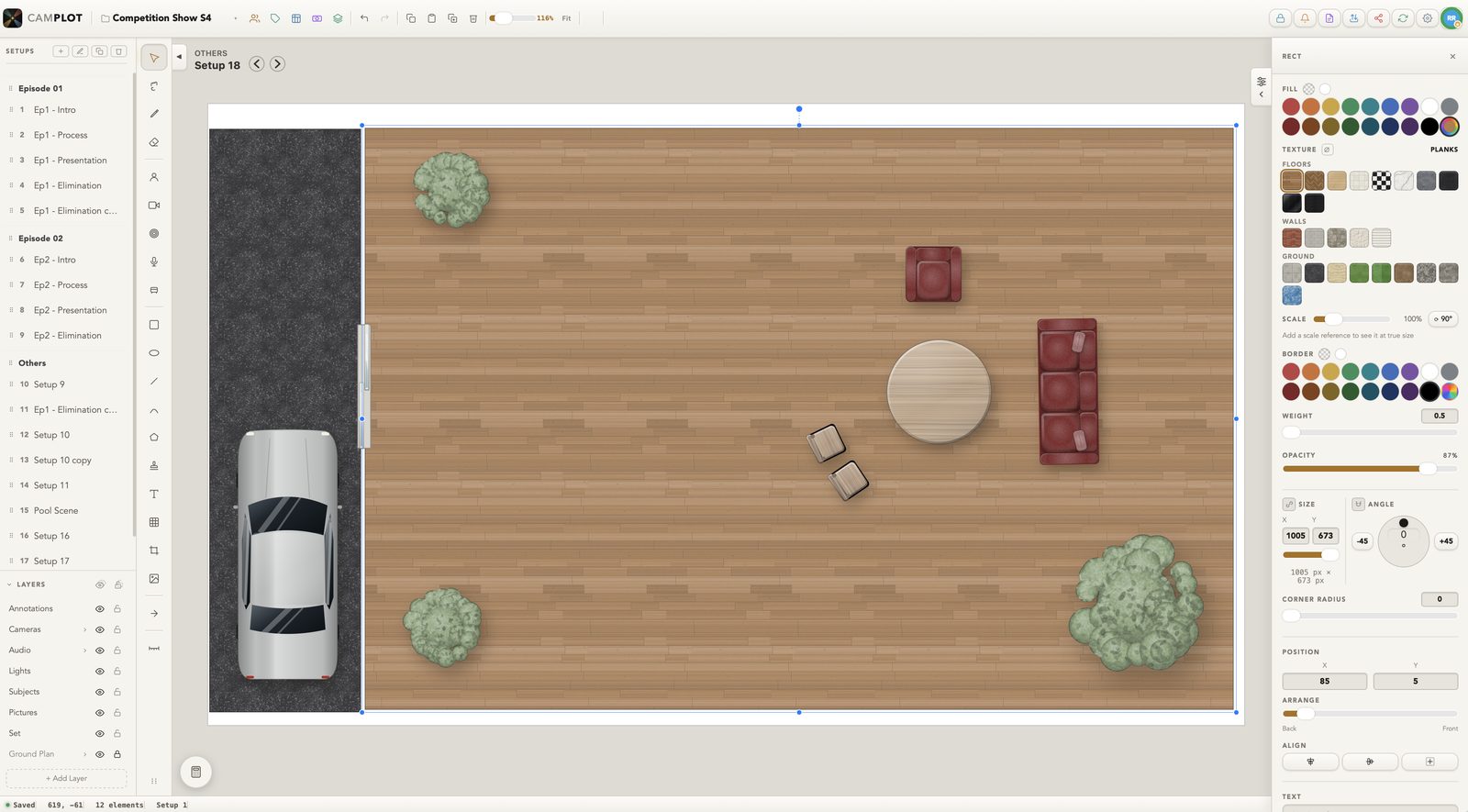Open the image insert tool

pyautogui.click(x=154, y=579)
